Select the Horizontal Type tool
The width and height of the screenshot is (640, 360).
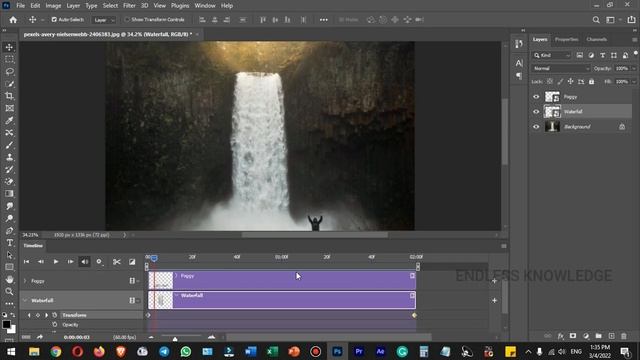point(9,243)
